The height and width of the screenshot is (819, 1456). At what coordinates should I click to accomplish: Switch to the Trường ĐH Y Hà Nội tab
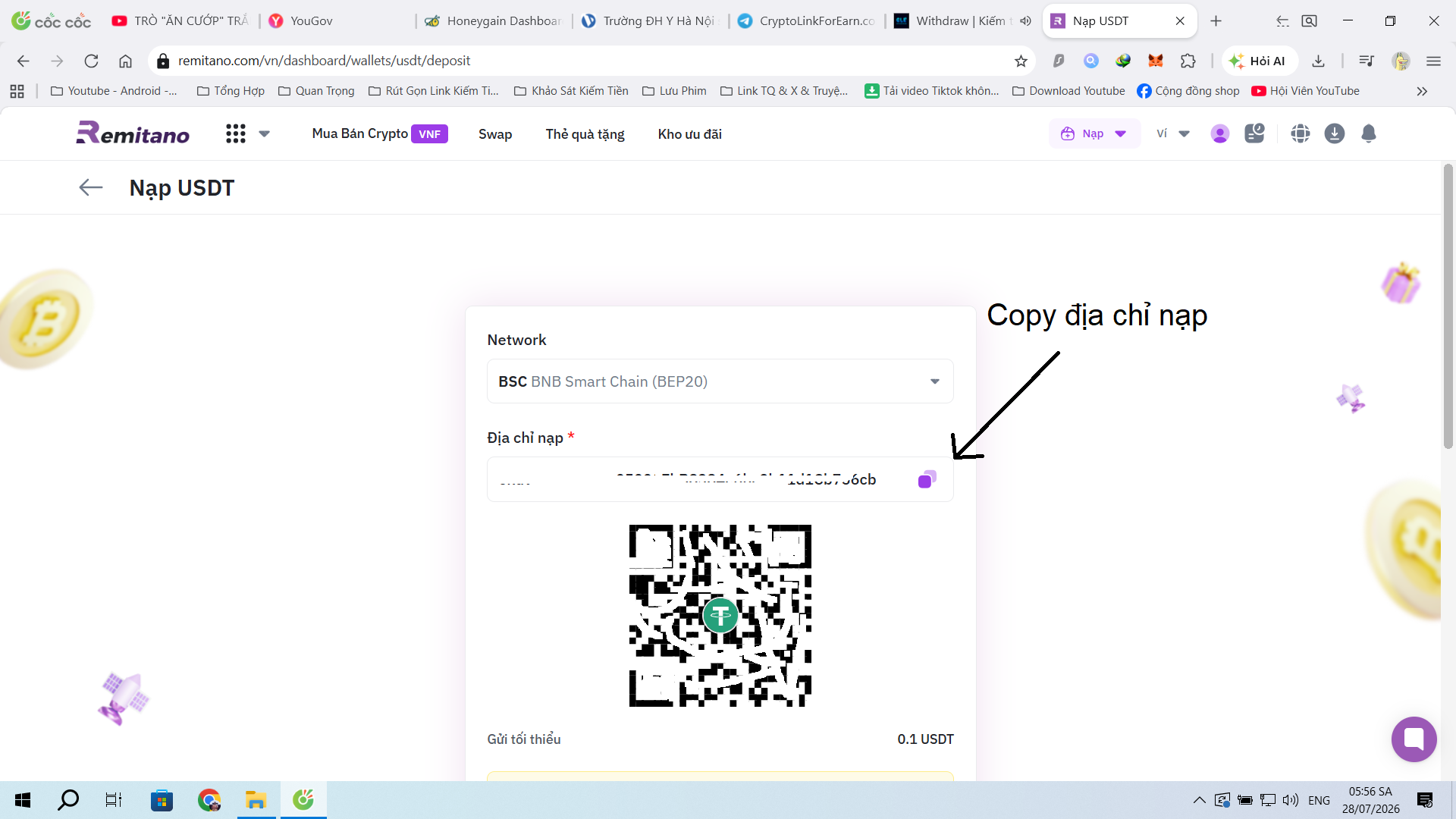click(x=650, y=21)
